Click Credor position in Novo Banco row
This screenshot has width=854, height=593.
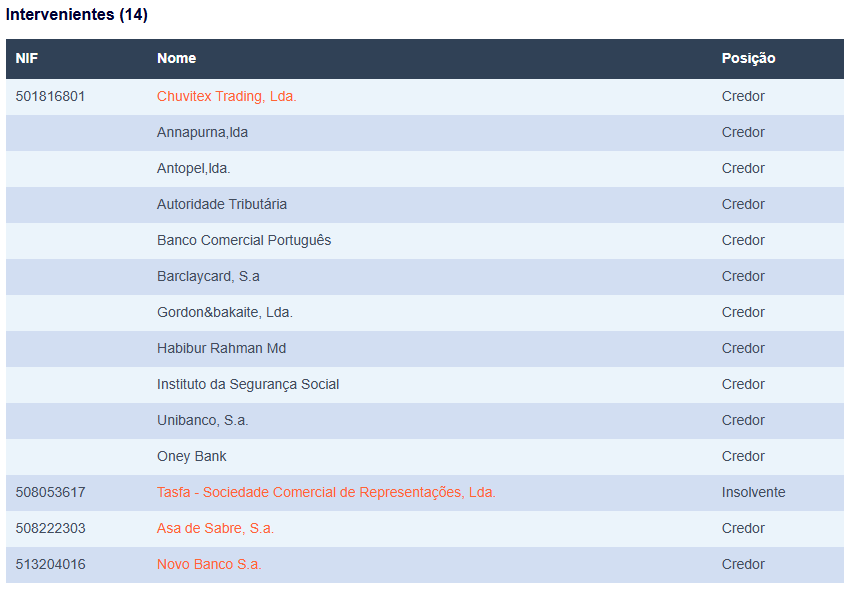(x=743, y=564)
